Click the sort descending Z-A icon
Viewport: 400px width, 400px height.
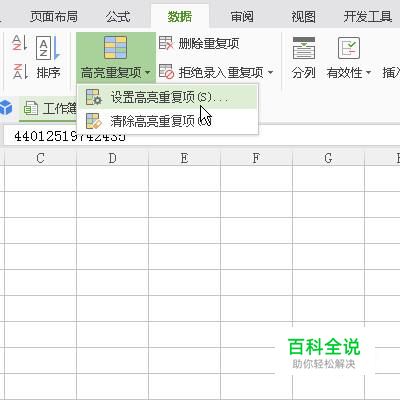point(19,71)
